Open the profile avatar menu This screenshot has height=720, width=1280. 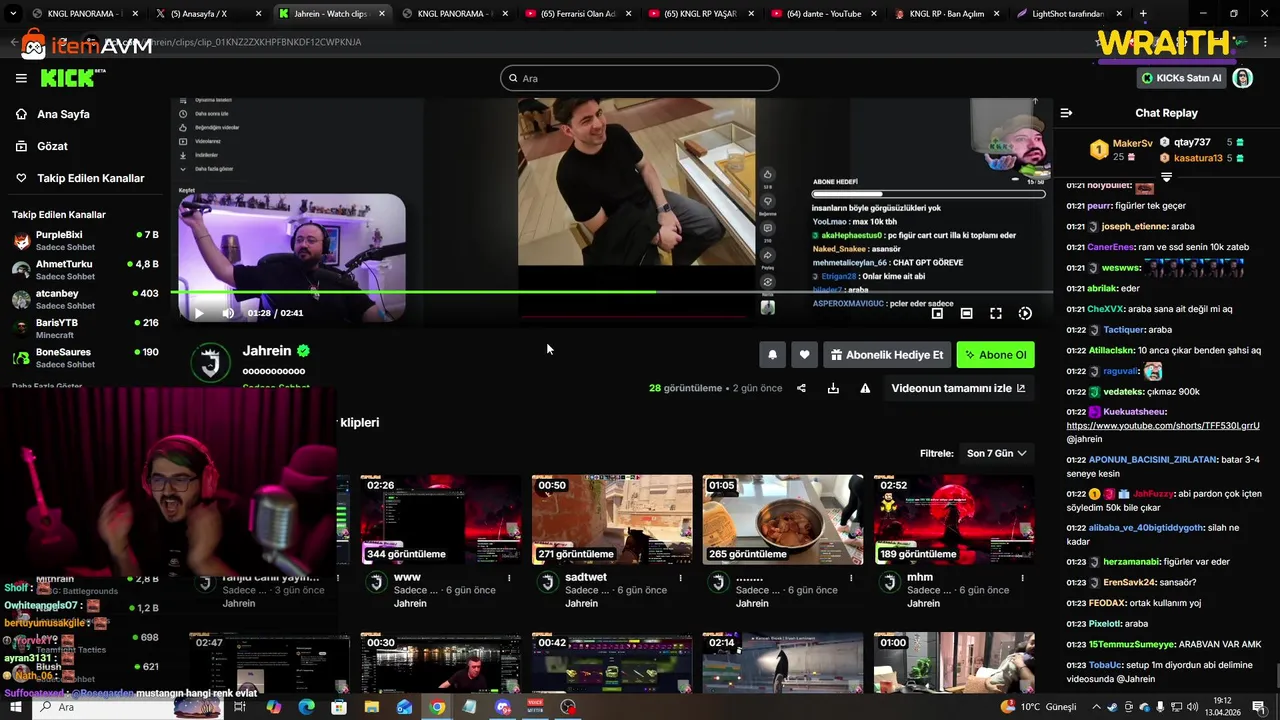[1243, 78]
